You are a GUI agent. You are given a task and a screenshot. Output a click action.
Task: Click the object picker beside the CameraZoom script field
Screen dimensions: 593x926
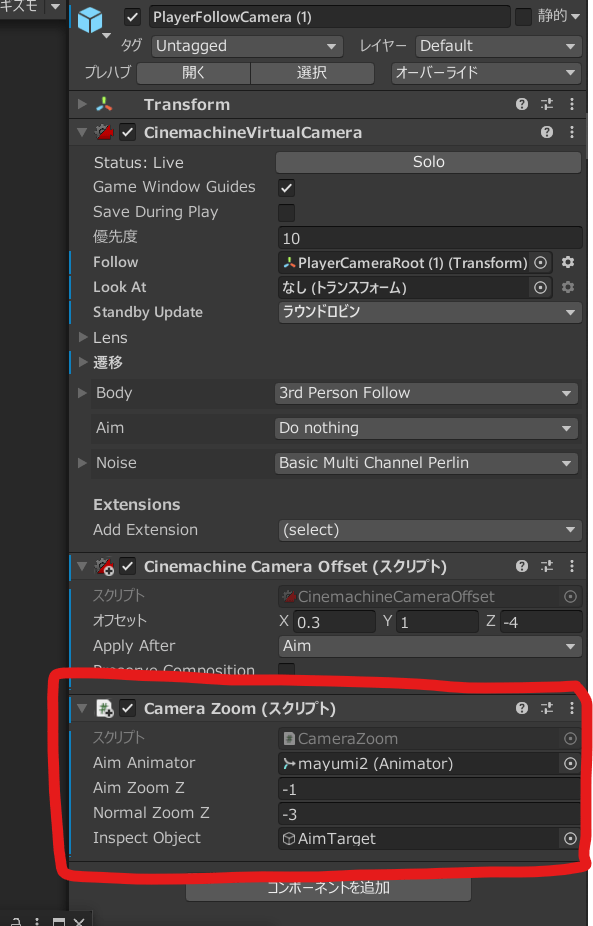coord(570,739)
